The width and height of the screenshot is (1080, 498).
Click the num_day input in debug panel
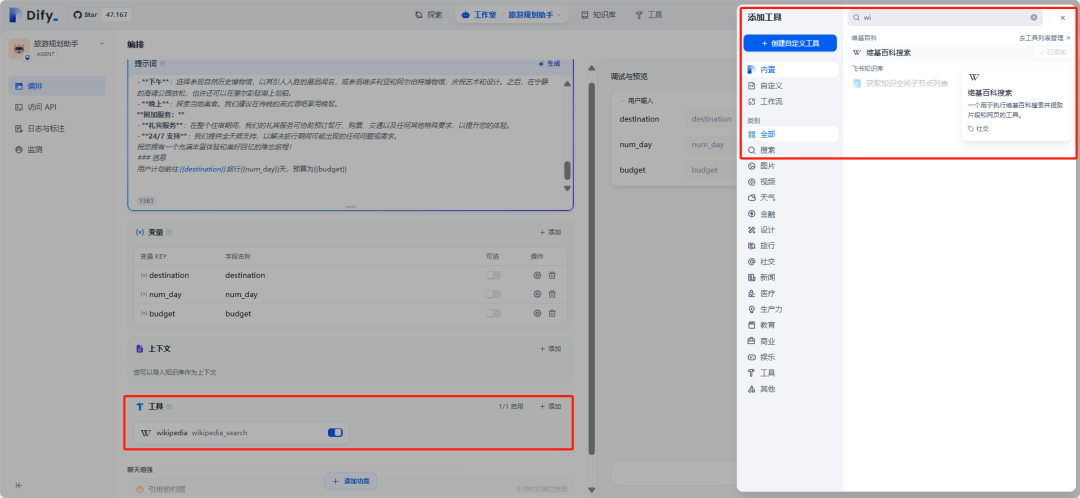(x=709, y=145)
